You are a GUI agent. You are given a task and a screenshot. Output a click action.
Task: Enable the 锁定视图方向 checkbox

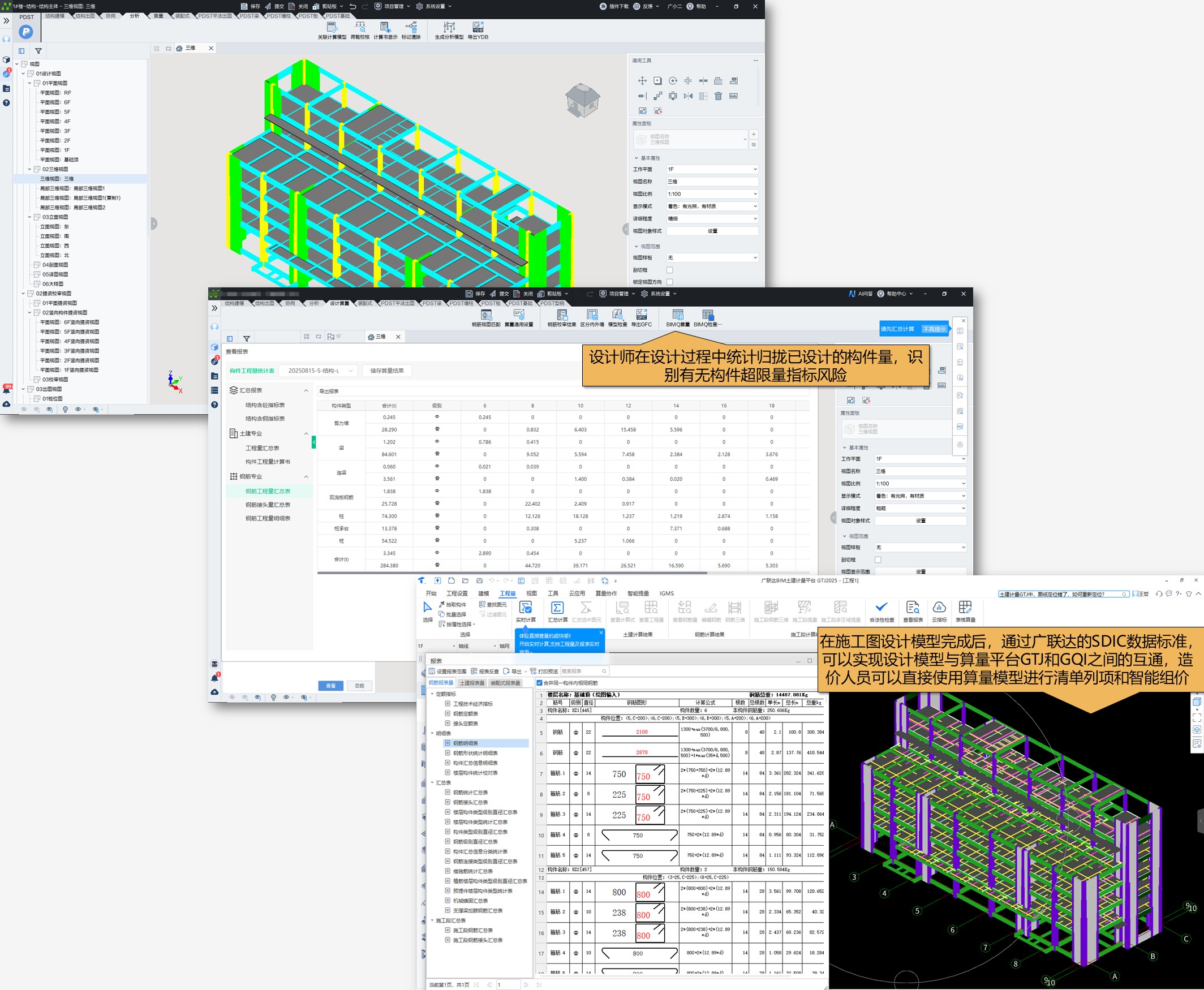coord(669,282)
